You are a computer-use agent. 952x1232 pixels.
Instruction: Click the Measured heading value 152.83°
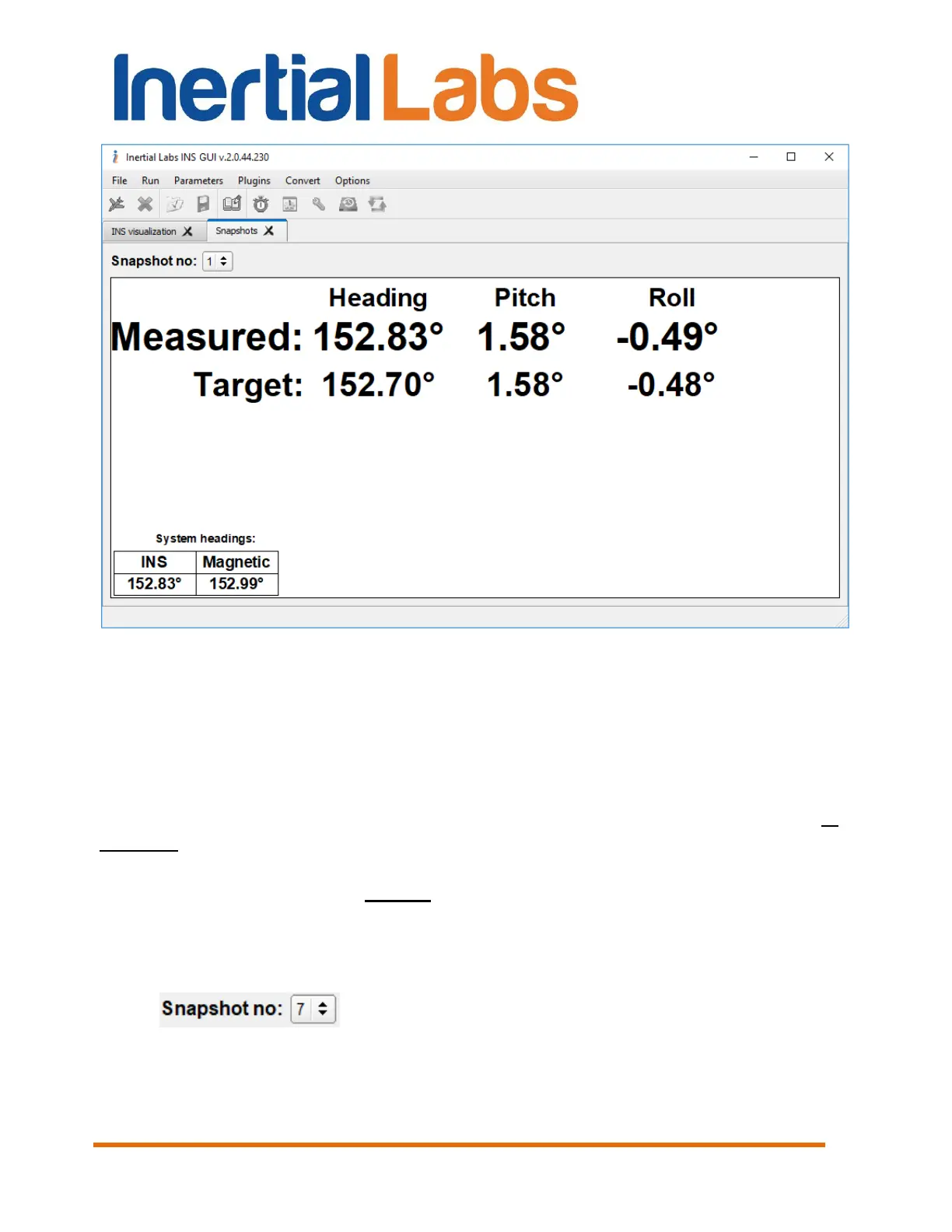point(379,338)
